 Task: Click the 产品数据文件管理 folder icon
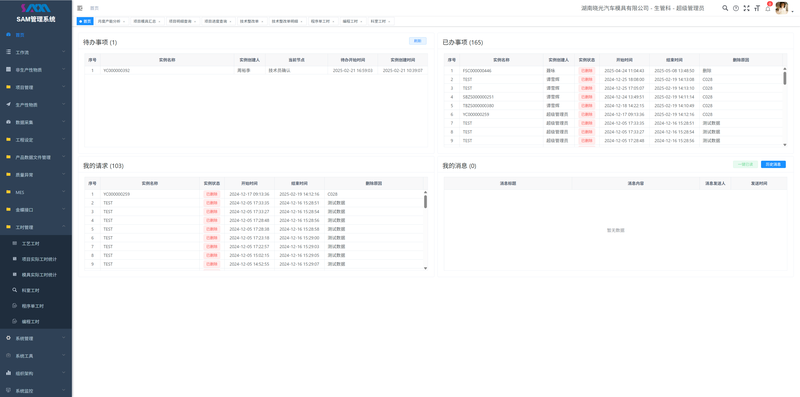coord(8,157)
